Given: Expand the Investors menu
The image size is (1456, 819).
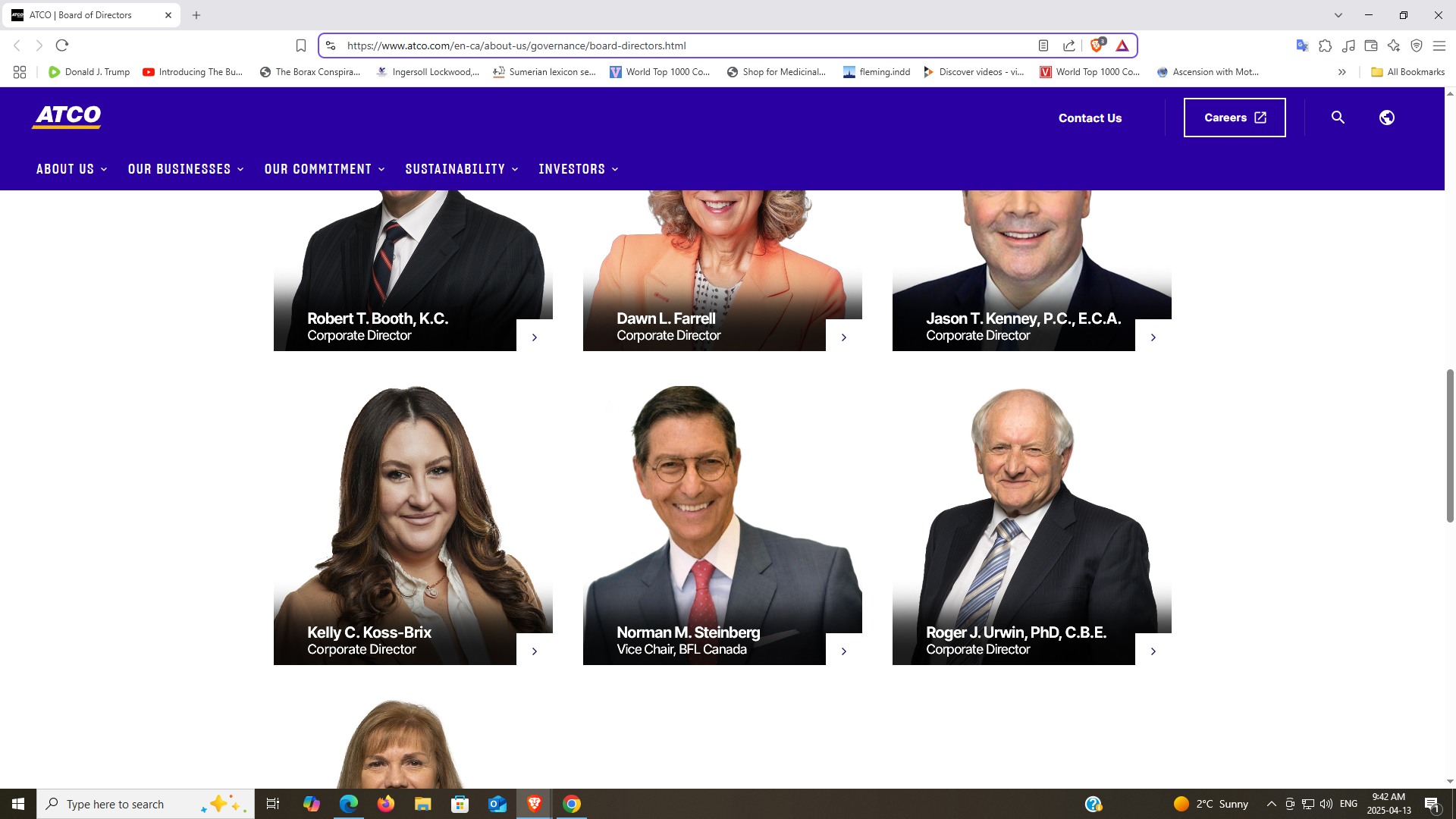Looking at the screenshot, I should tap(579, 169).
